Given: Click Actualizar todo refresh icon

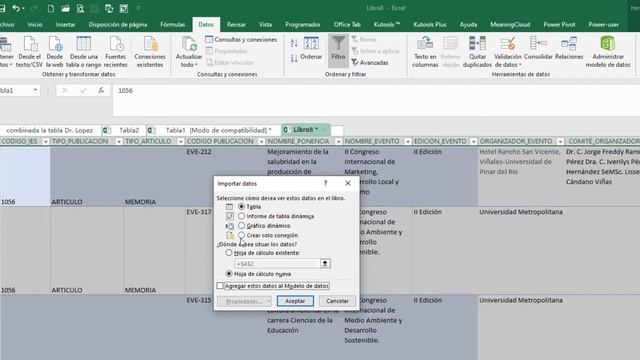Looking at the screenshot, I should pyautogui.click(x=189, y=44).
